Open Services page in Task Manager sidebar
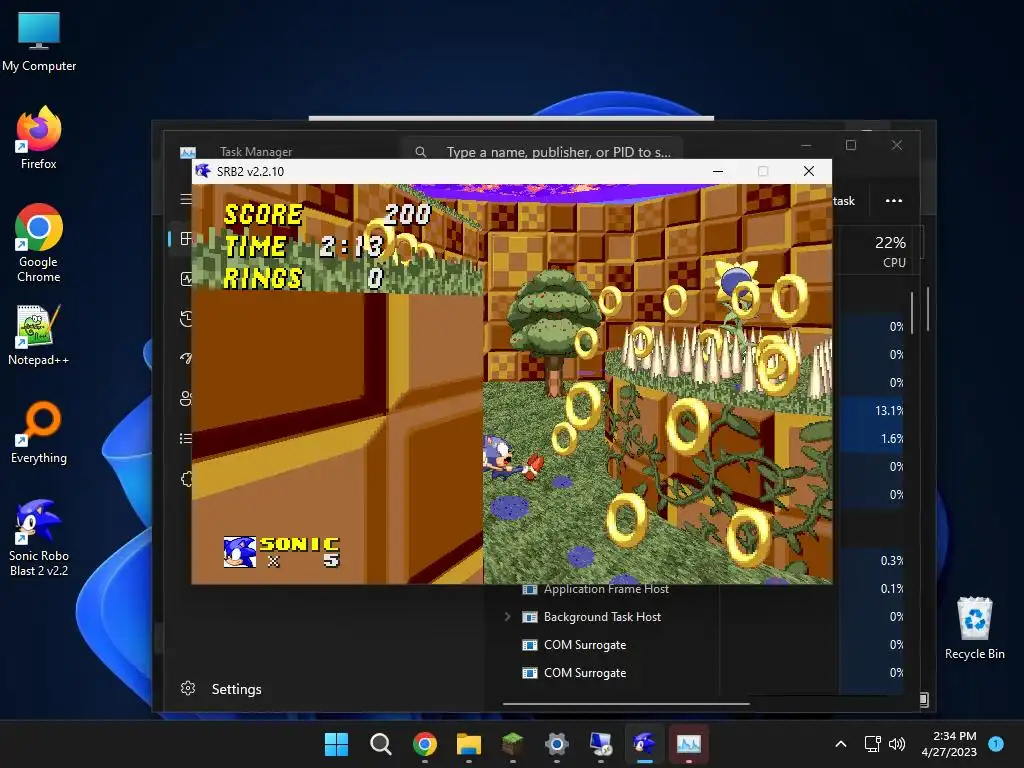 pyautogui.click(x=186, y=479)
